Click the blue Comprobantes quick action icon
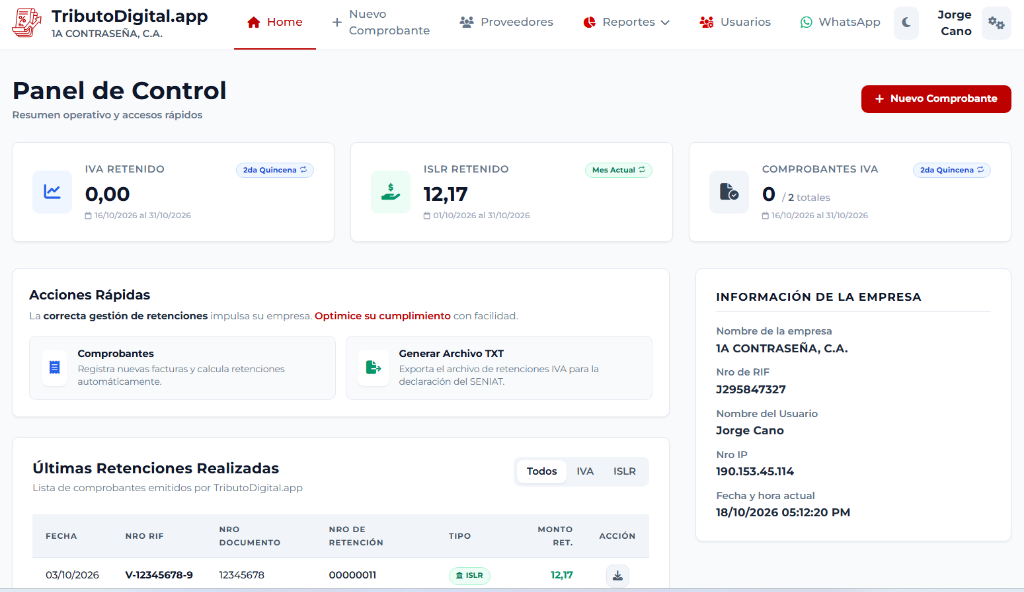The width and height of the screenshot is (1024, 592). point(55,367)
